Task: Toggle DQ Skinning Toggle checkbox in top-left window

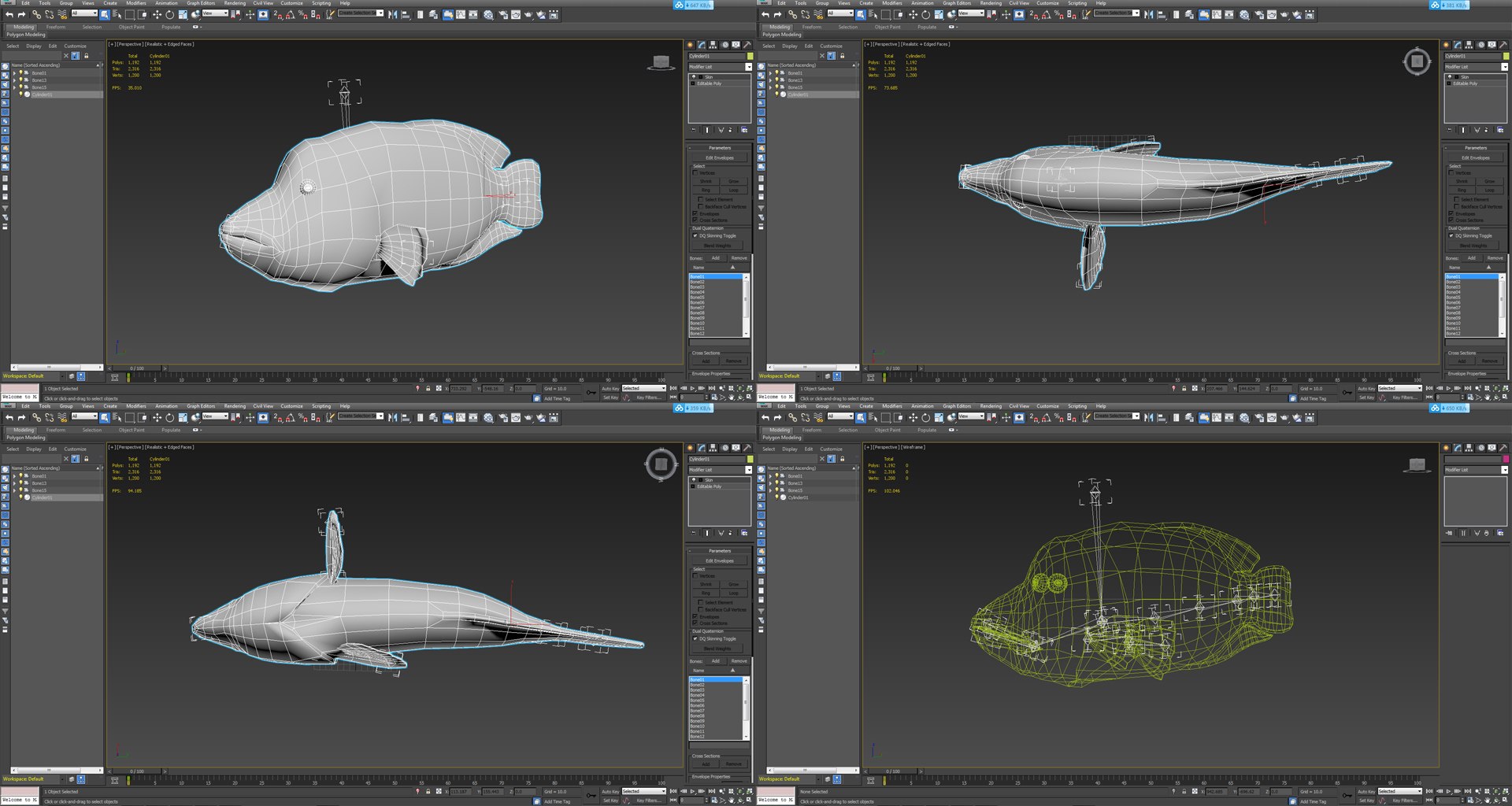Action: coord(695,235)
